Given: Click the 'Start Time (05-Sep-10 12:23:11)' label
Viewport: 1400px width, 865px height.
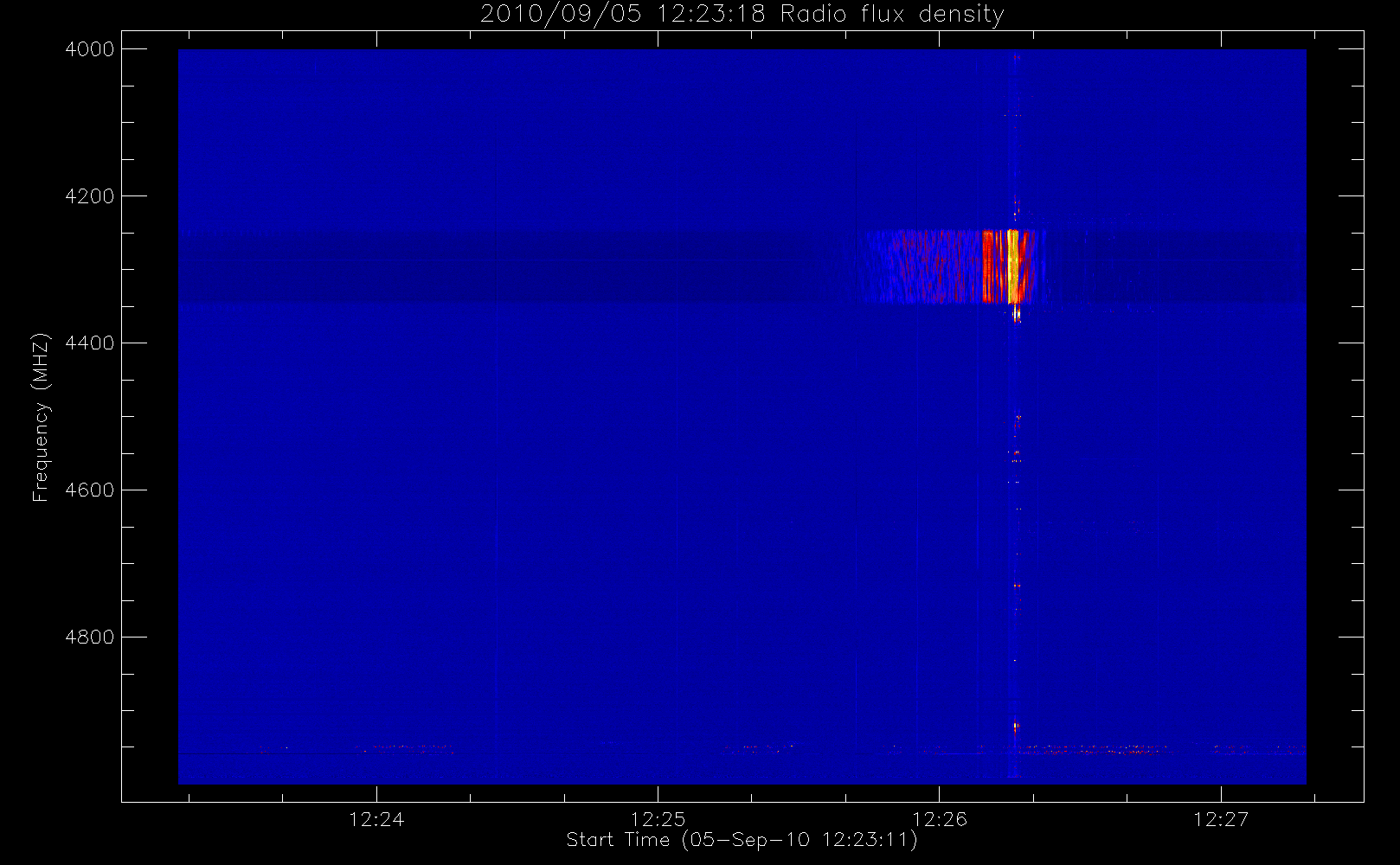Looking at the screenshot, I should pyautogui.click(x=742, y=840).
